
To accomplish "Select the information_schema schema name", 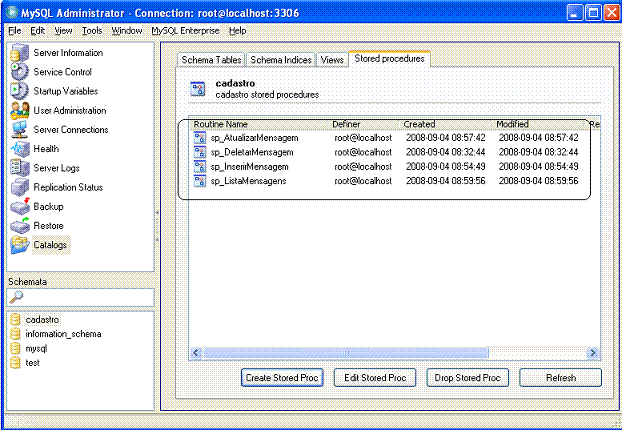I will (x=63, y=334).
